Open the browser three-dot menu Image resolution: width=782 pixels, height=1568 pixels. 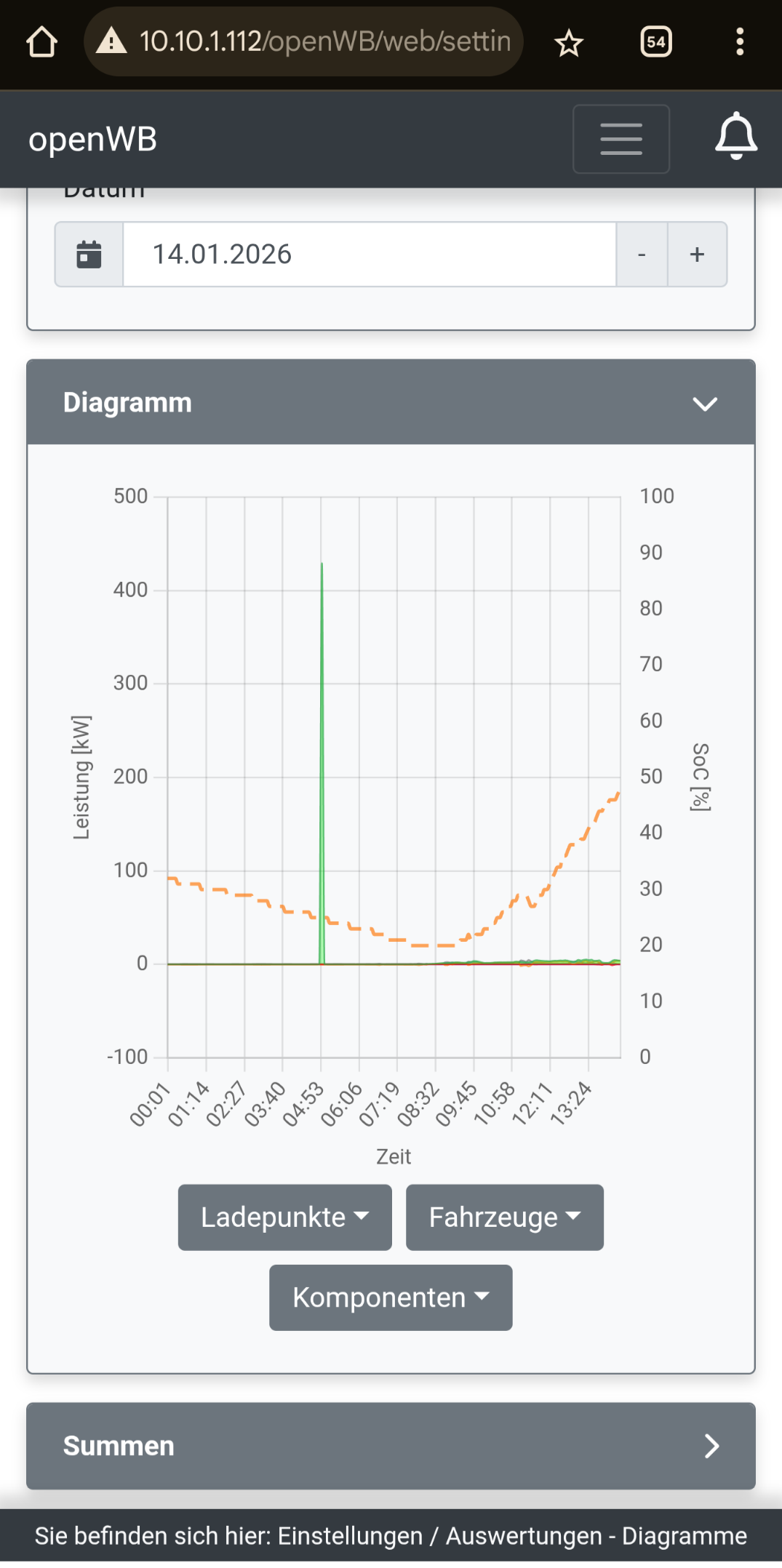click(740, 42)
